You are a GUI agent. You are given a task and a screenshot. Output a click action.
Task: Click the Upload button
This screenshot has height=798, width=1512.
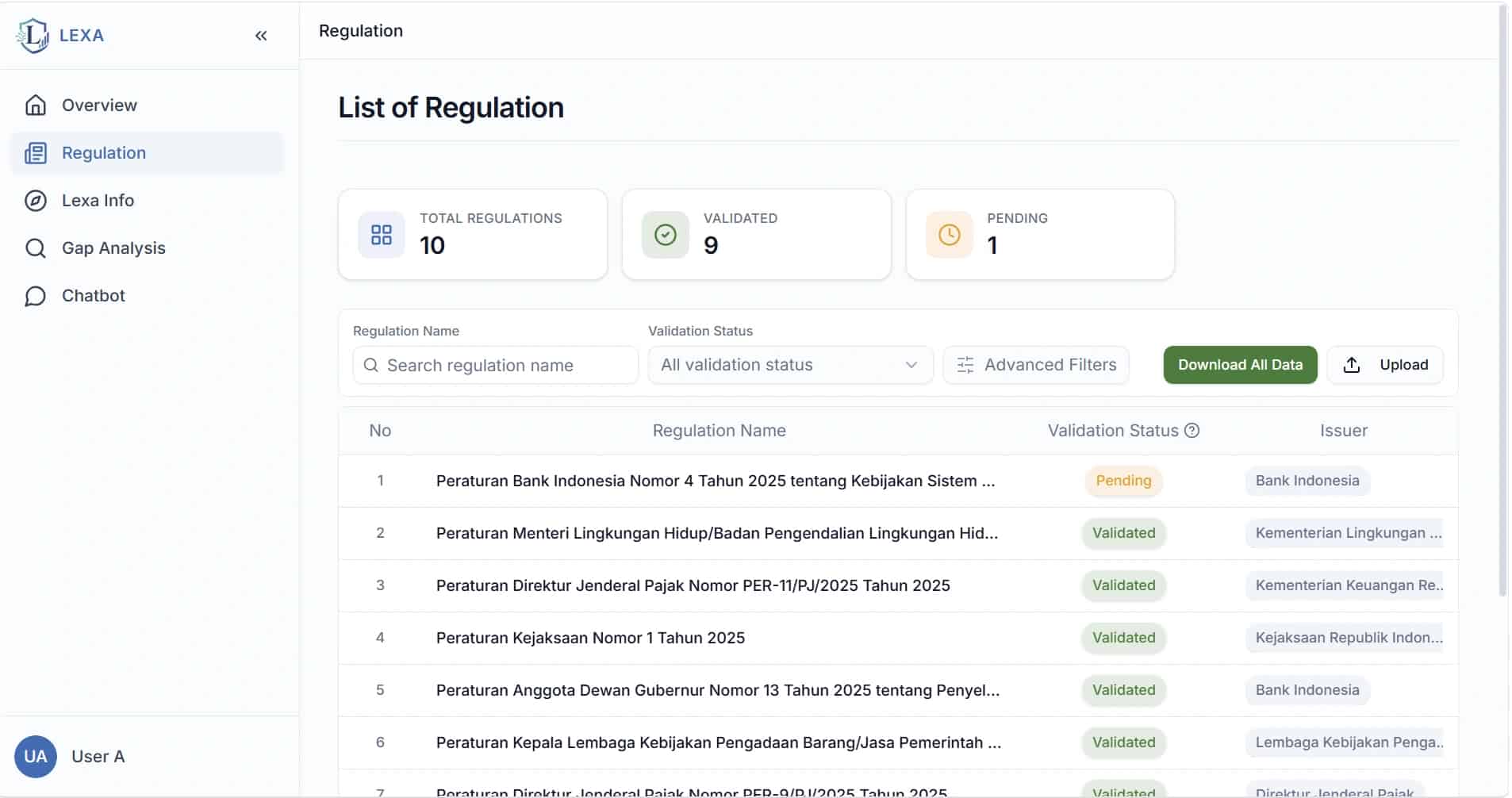pos(1385,365)
